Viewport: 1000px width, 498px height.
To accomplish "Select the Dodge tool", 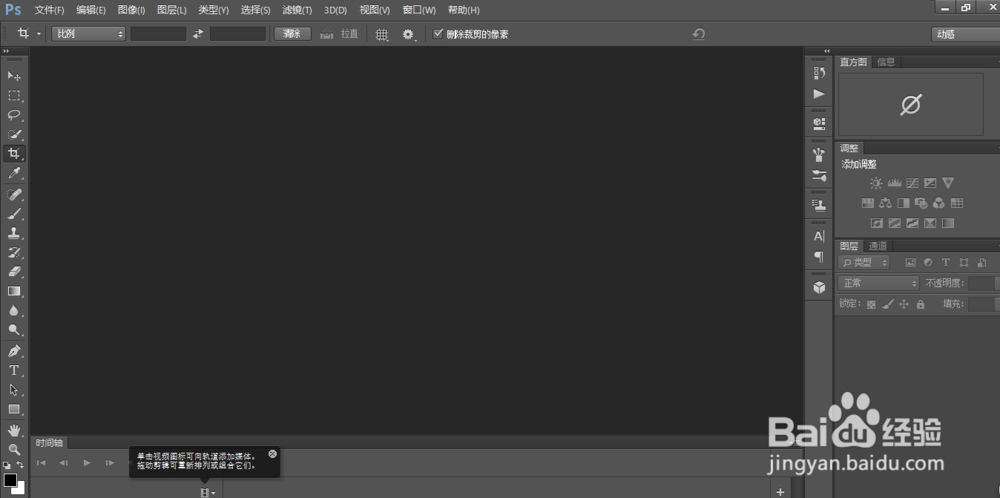I will coord(14,330).
